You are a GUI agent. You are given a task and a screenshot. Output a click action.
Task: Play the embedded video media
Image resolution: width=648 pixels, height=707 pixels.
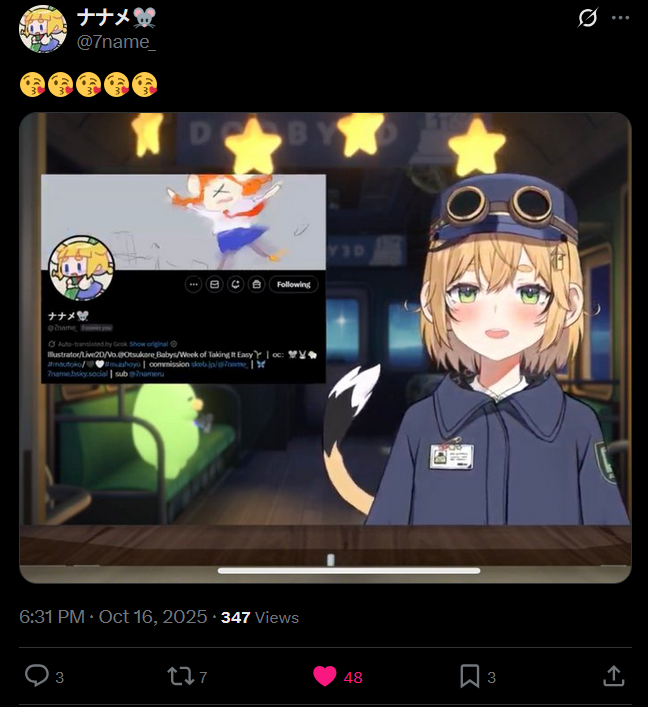tap(325, 347)
